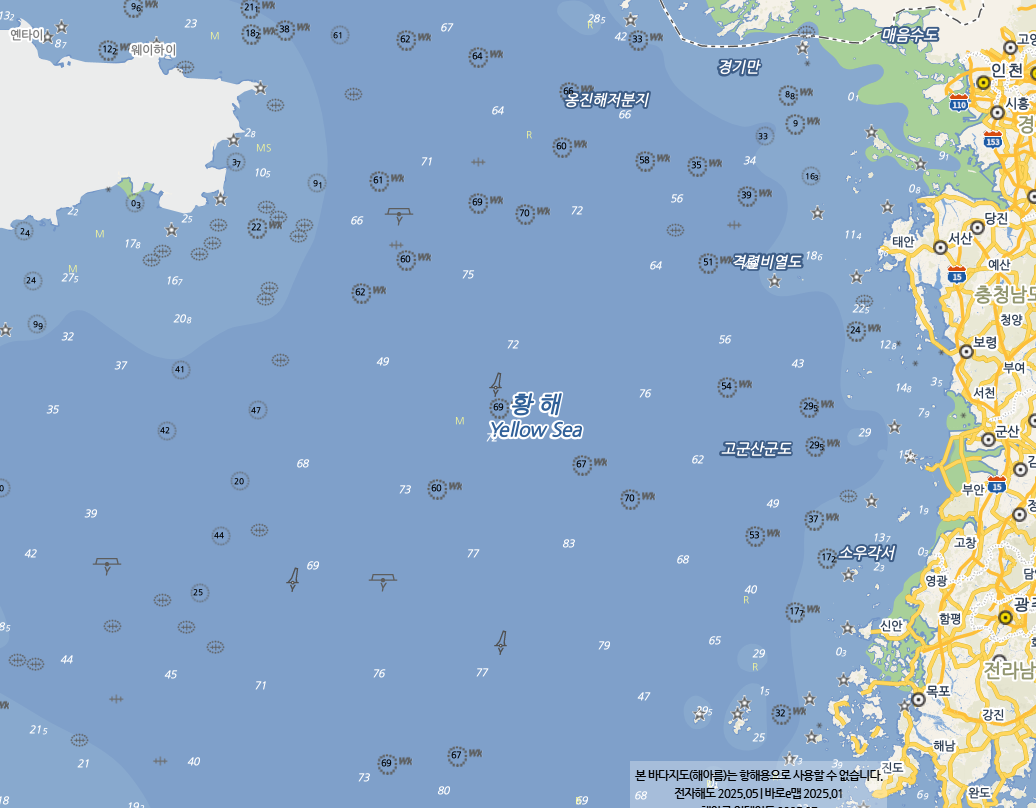Click the Yellow Sea label
Screen dimensions: 1036x808
[536, 430]
